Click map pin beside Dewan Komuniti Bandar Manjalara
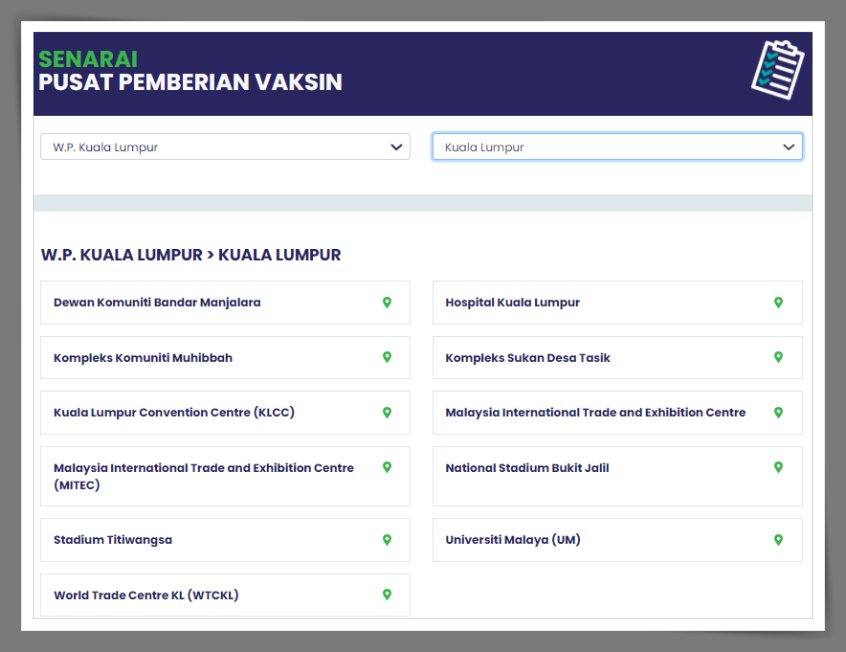This screenshot has width=846, height=652. point(387,303)
